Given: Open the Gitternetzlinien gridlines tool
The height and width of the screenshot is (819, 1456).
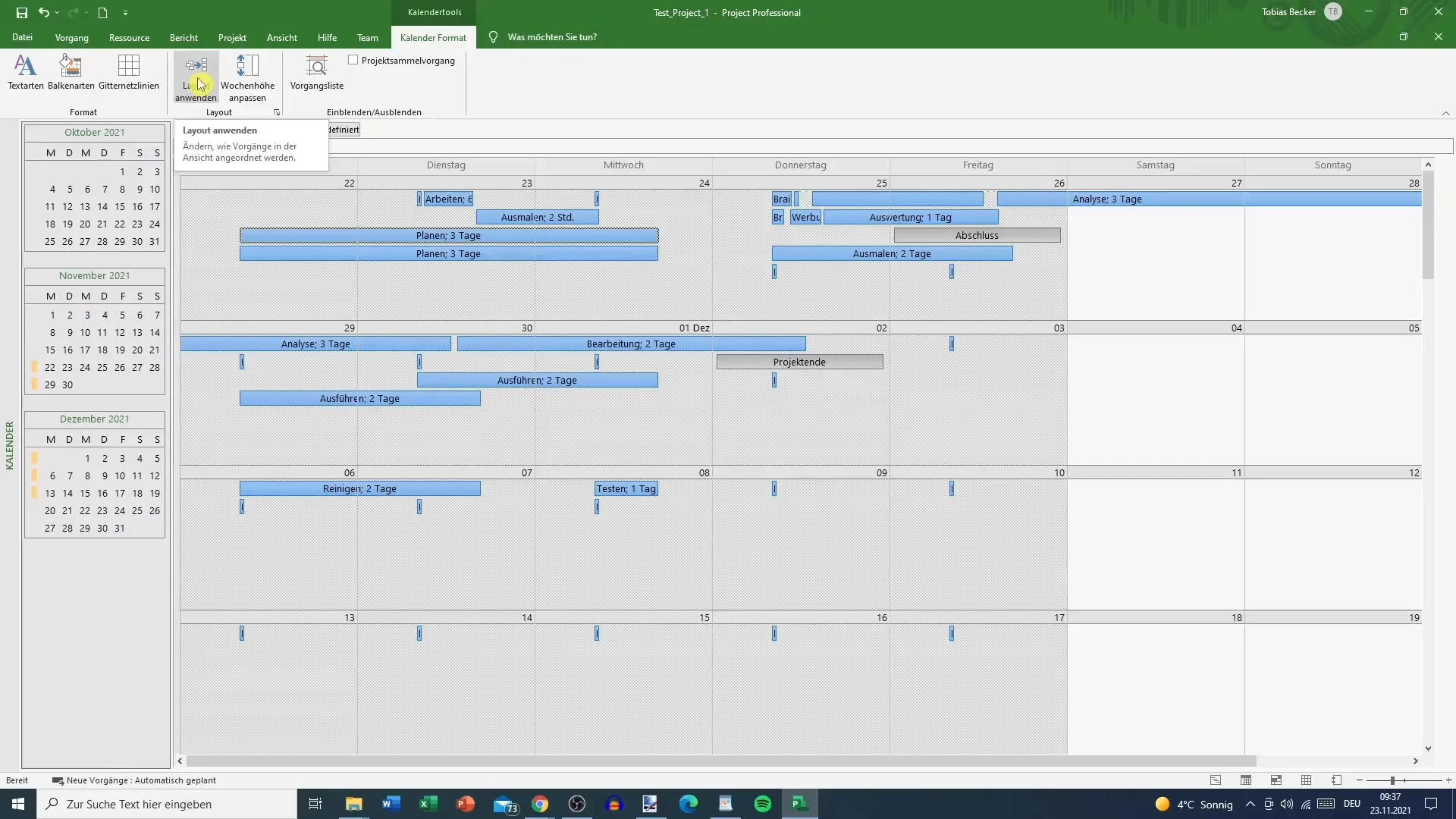Looking at the screenshot, I should [x=129, y=73].
